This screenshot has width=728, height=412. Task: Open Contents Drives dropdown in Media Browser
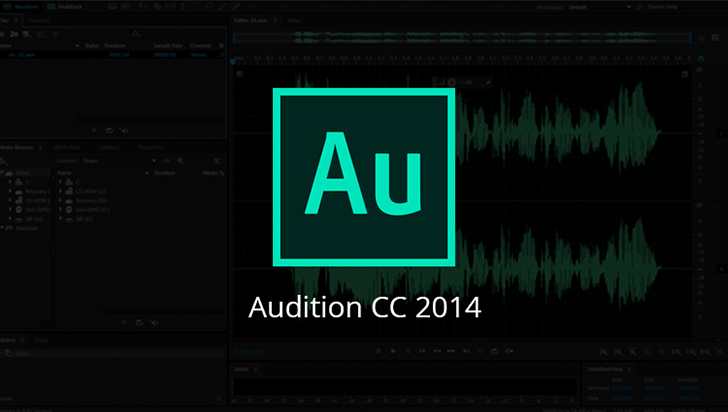pyautogui.click(x=119, y=161)
